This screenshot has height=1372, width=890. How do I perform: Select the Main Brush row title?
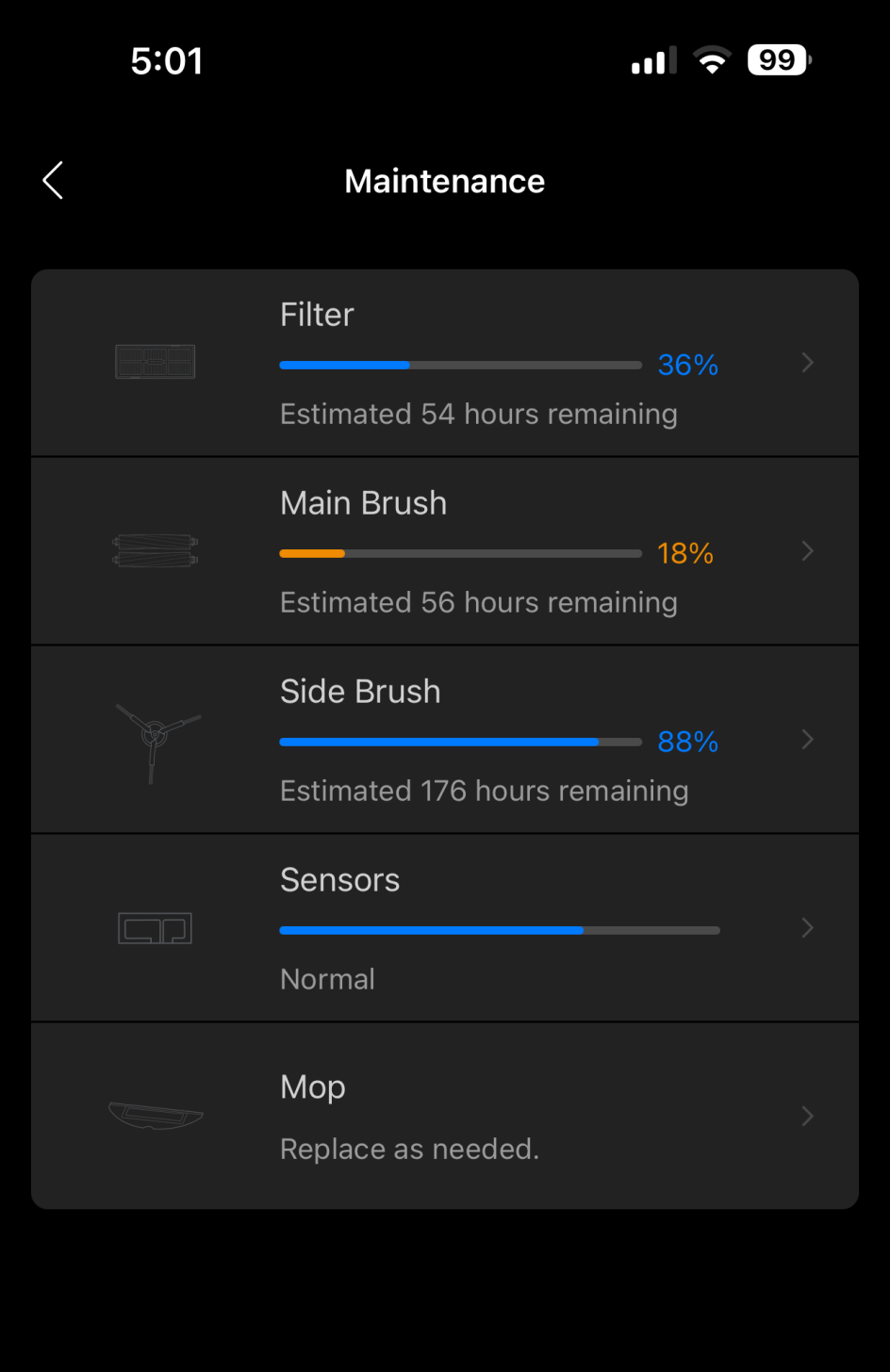[x=363, y=502]
